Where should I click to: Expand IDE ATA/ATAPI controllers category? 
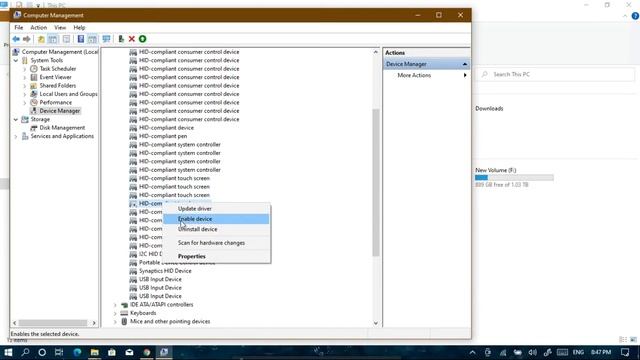tap(115, 305)
